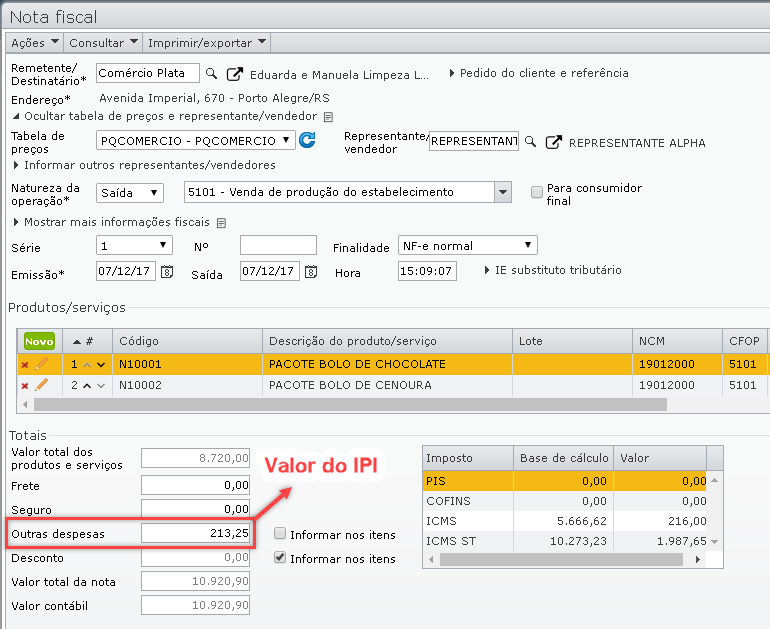Click the refresh icon beside Tabela de preços
The width and height of the screenshot is (770, 629).
click(307, 141)
